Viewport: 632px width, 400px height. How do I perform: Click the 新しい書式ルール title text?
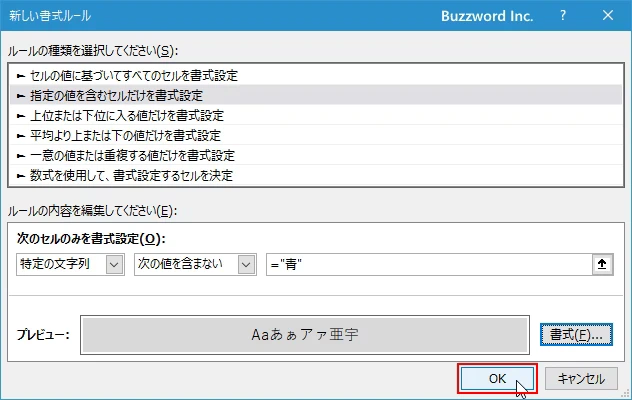(x=50, y=16)
